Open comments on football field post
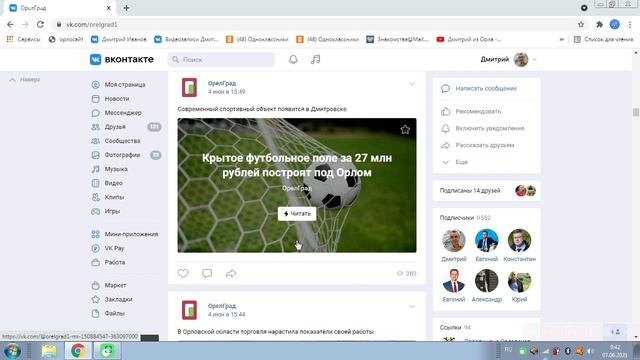 pyautogui.click(x=207, y=273)
